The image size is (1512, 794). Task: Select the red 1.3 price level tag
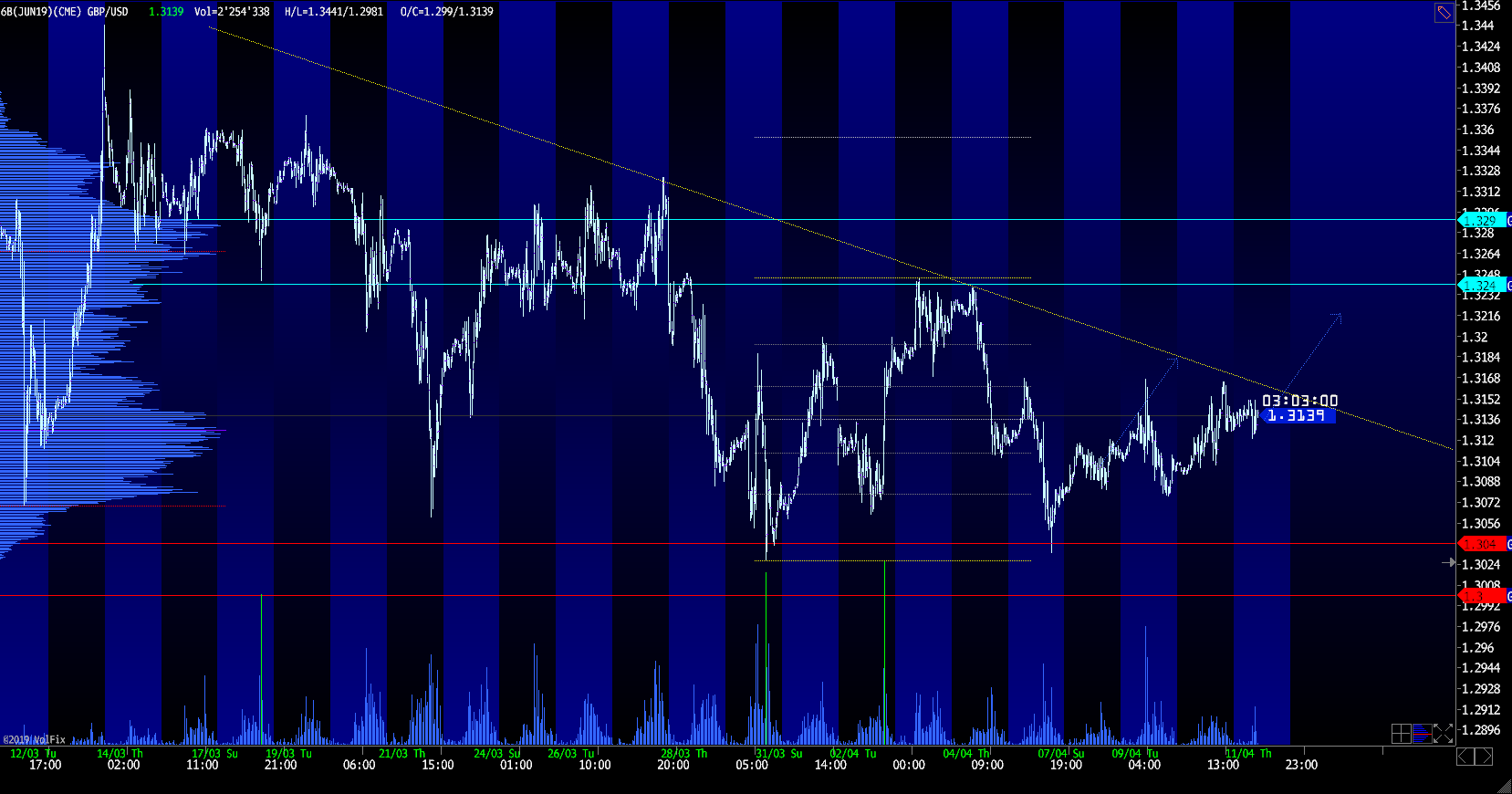1480,596
